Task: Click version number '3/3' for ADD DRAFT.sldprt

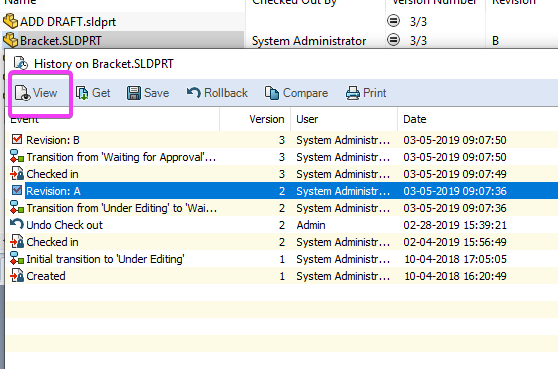Action: 418,22
